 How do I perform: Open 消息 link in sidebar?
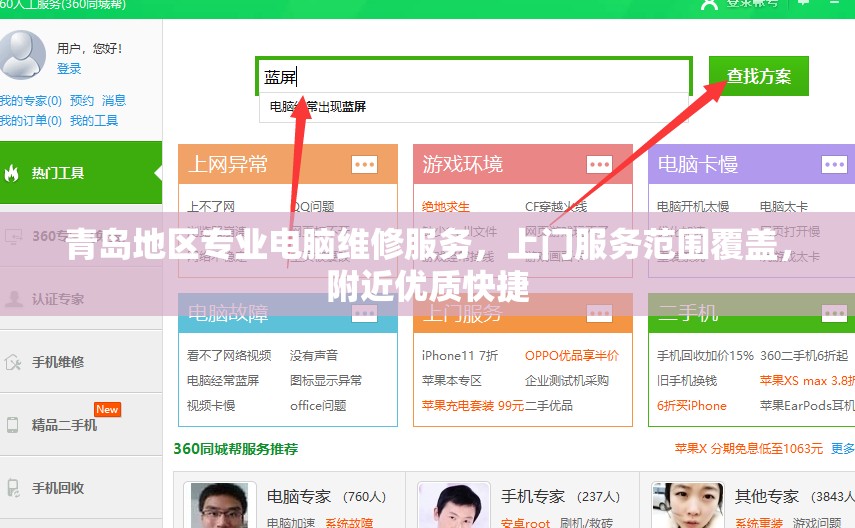click(113, 101)
